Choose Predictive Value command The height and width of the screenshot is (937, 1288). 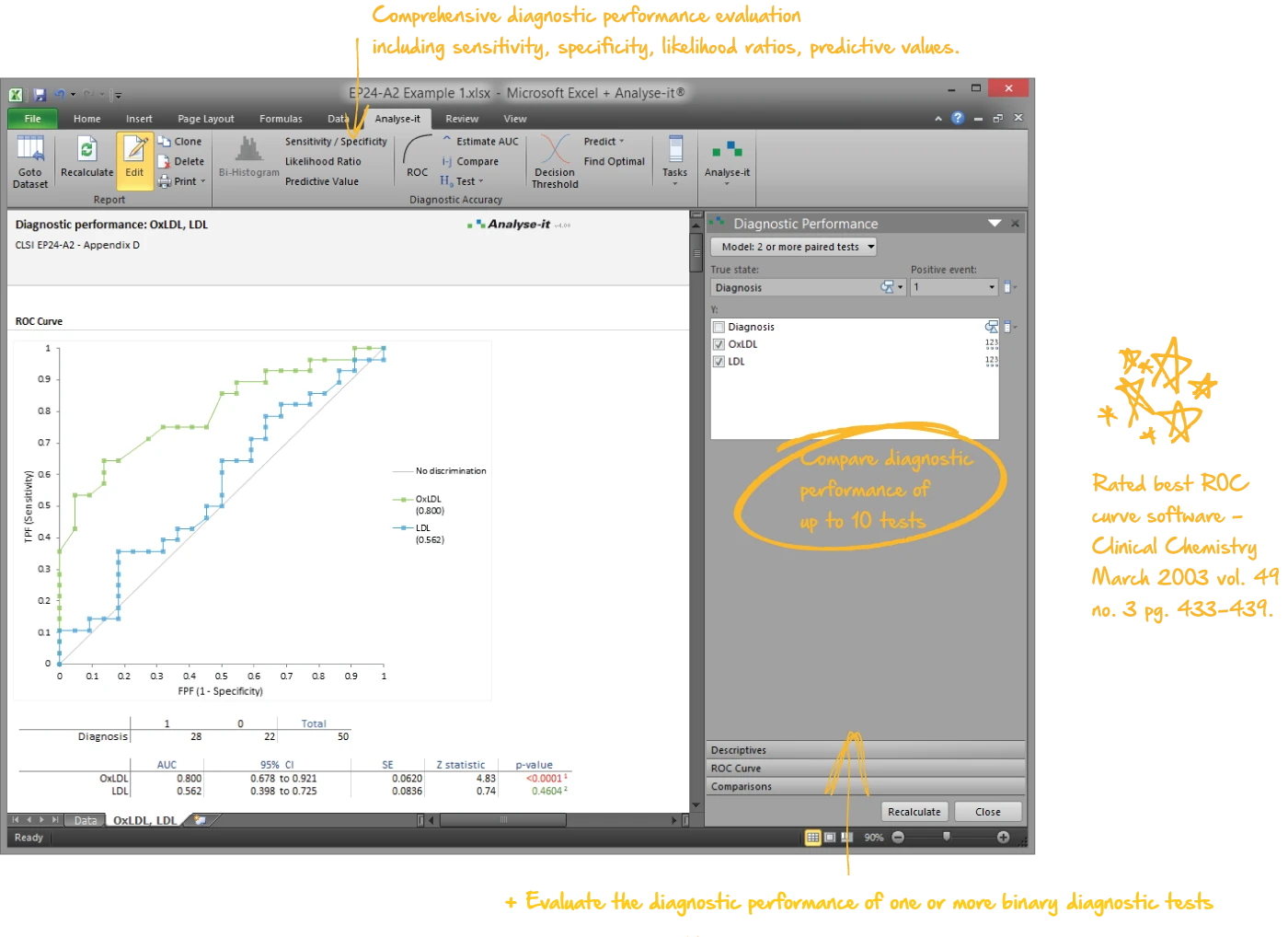pos(322,181)
